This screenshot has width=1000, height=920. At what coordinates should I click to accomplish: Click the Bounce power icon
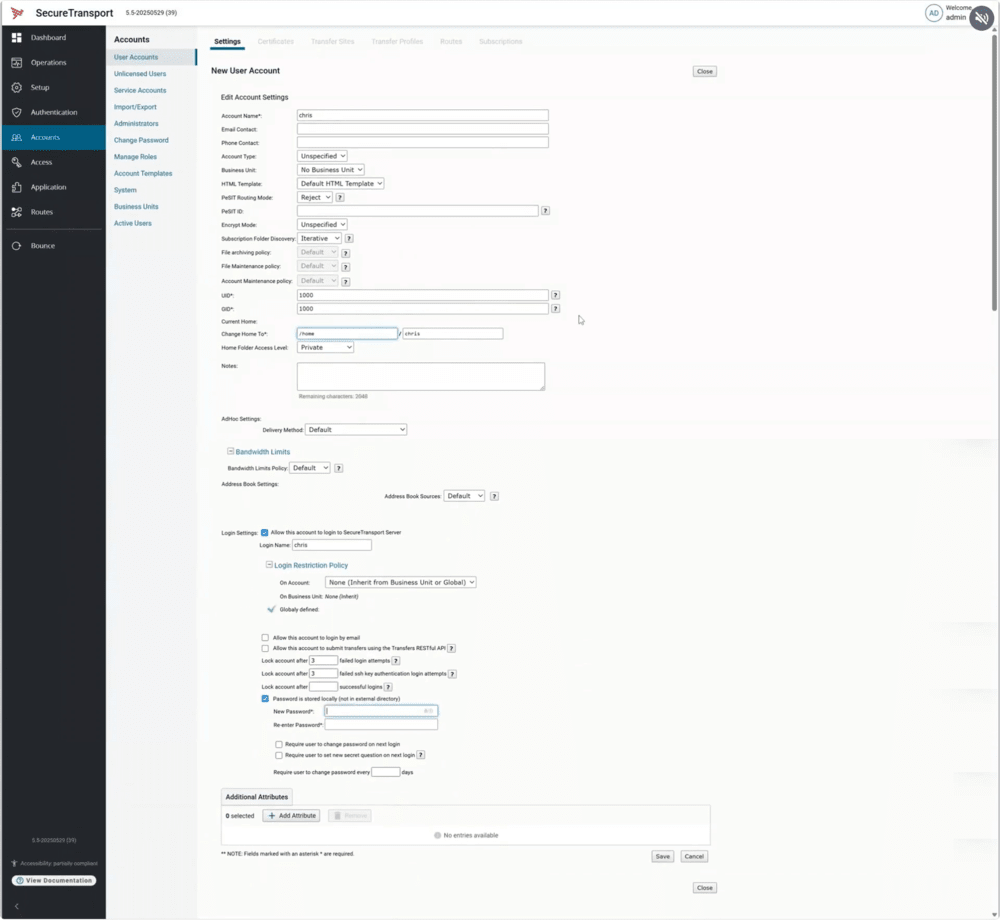click(17, 245)
